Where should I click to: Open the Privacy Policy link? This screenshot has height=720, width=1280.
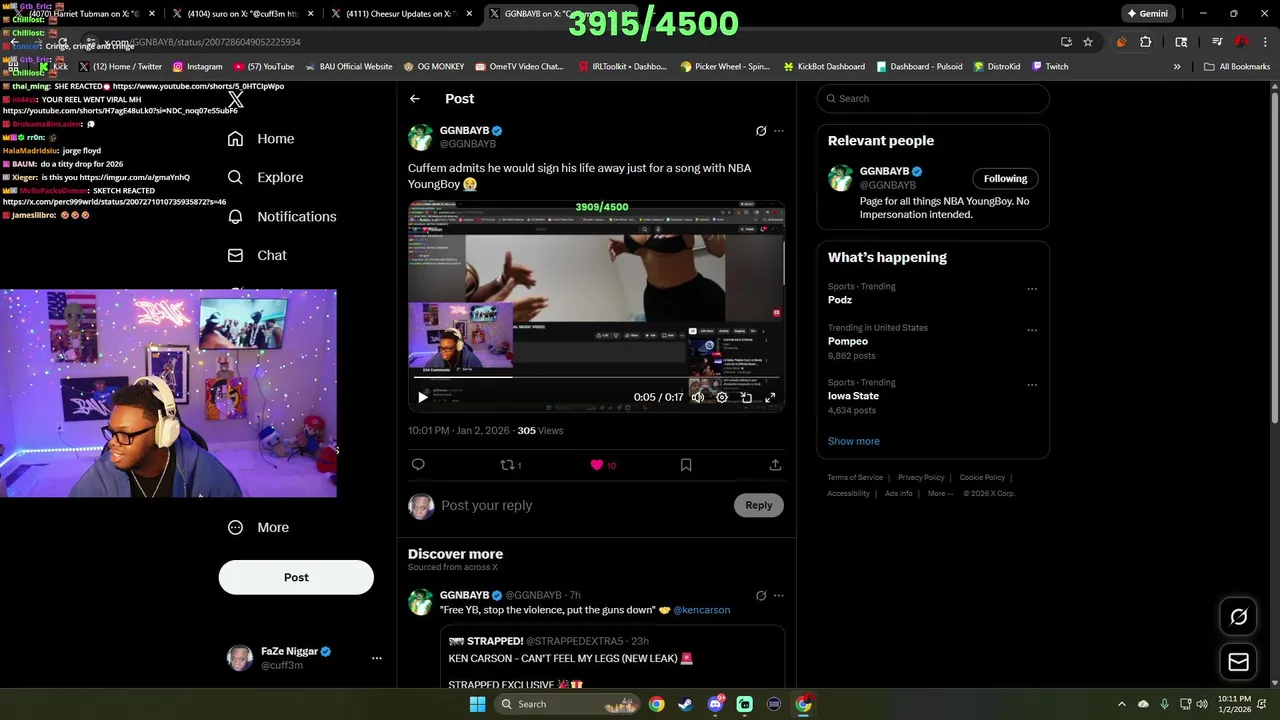(x=921, y=478)
